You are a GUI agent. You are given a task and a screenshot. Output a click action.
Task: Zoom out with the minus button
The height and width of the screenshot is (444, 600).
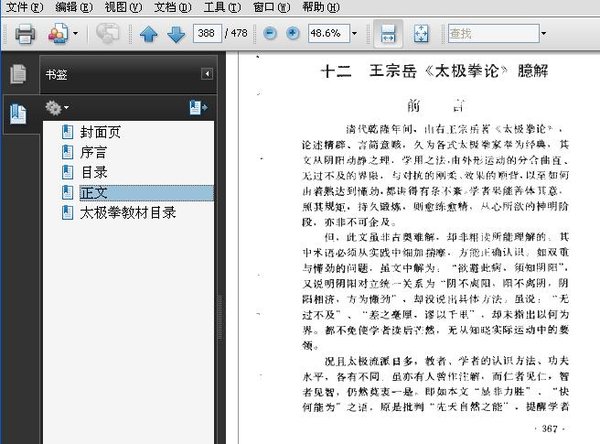click(270, 33)
